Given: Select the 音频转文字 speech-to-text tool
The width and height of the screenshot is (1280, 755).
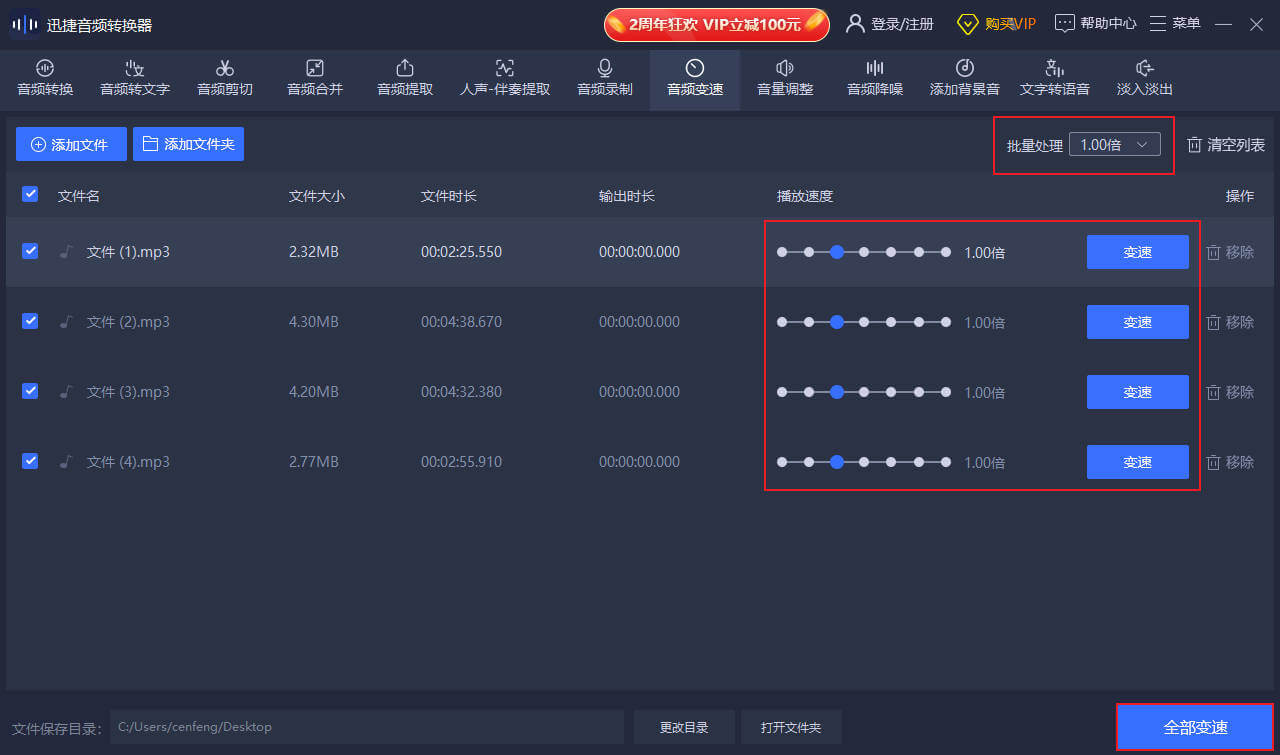Looking at the screenshot, I should pos(135,78).
